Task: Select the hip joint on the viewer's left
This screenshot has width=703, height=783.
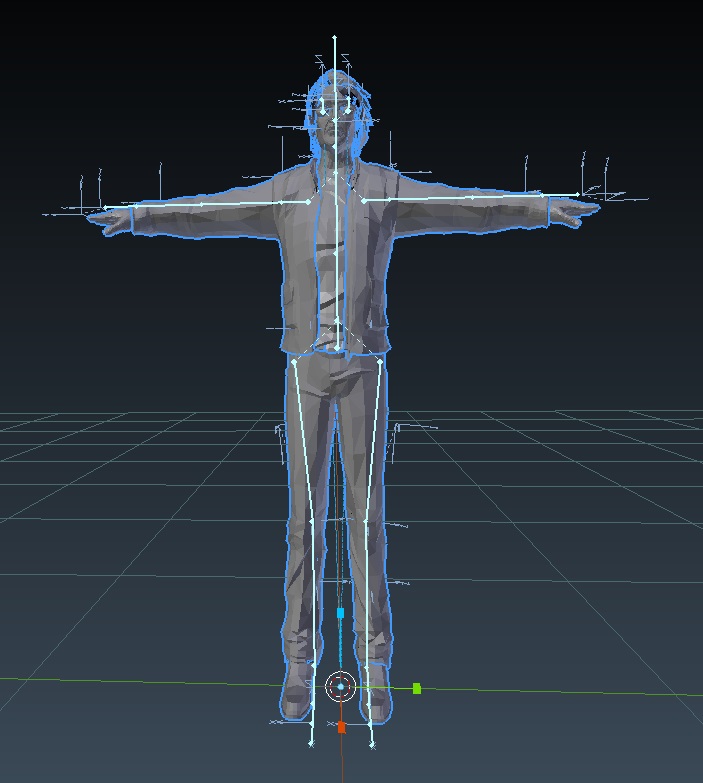Action: coord(294,361)
